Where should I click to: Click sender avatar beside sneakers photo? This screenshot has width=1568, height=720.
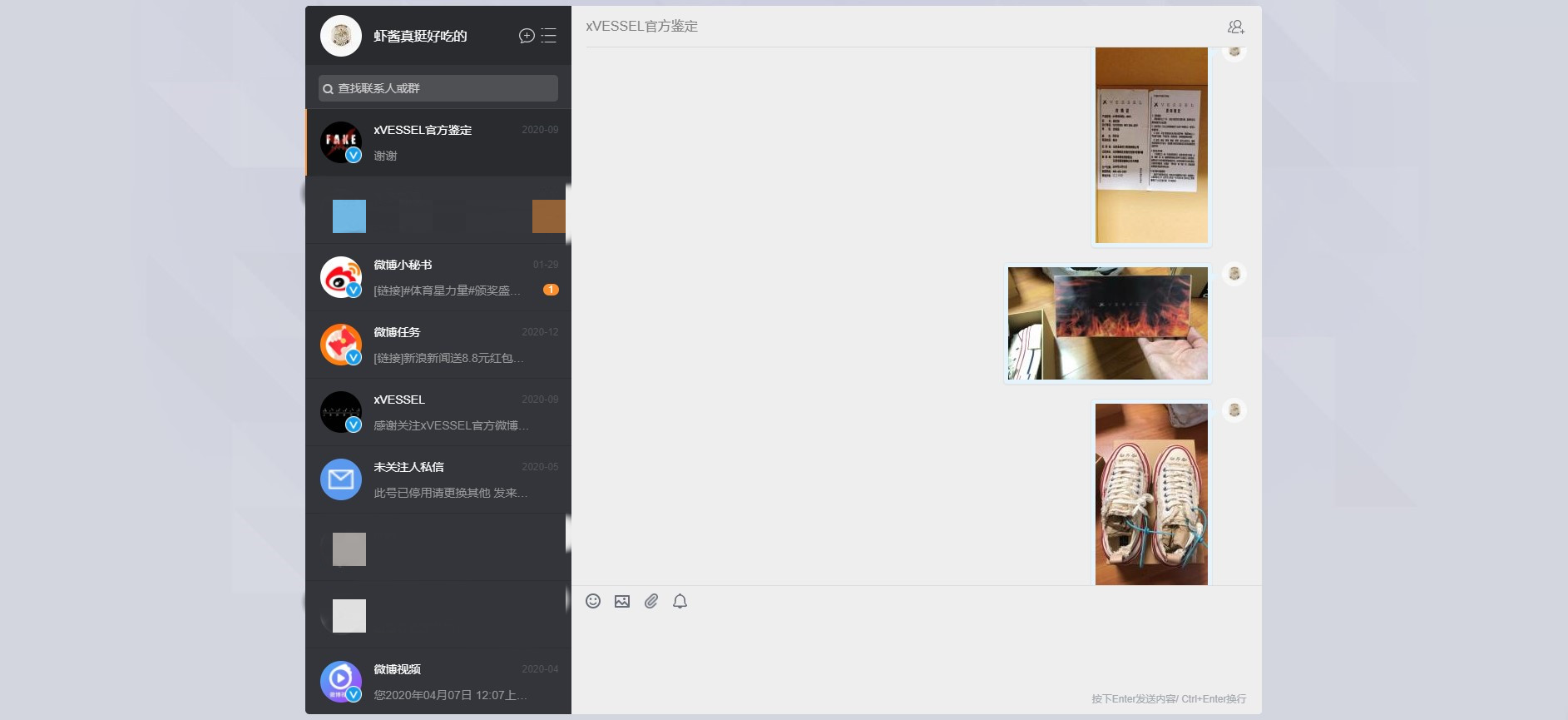pyautogui.click(x=1234, y=410)
